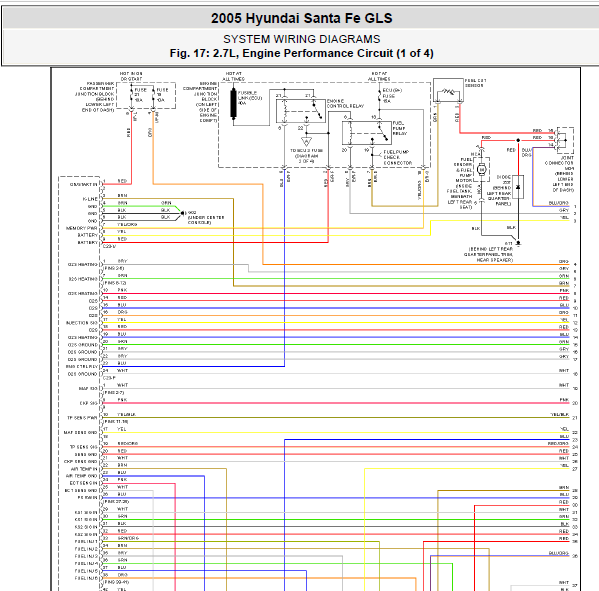Click the ground dot behind left rear quarter panel

tap(518, 242)
